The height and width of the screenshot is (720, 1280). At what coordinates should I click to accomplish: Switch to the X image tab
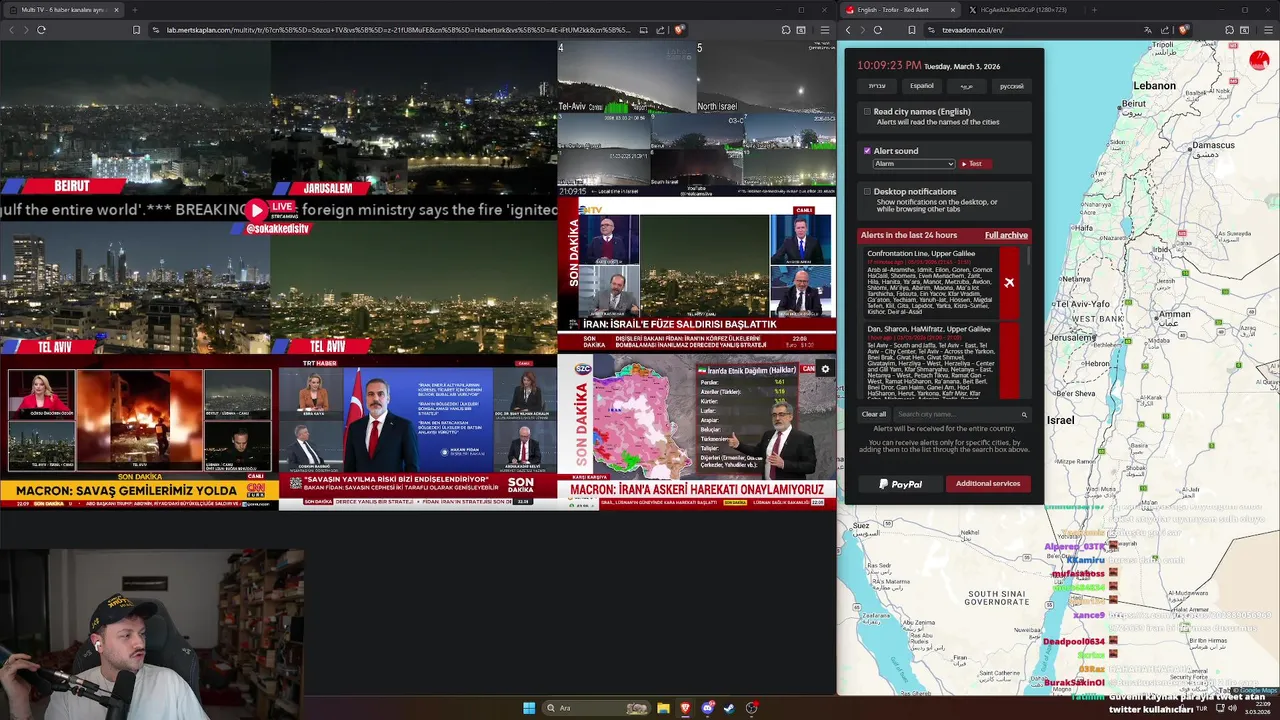point(1023,10)
